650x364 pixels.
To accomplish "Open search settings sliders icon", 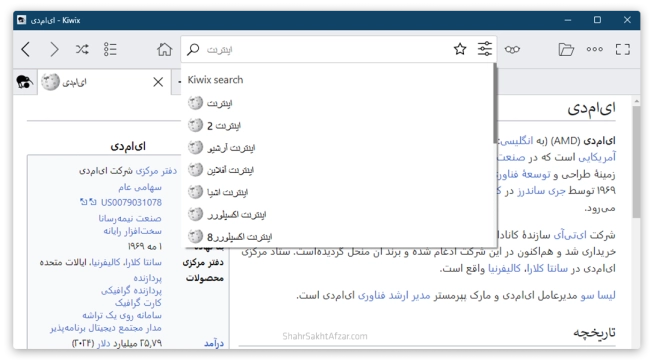I will [485, 49].
